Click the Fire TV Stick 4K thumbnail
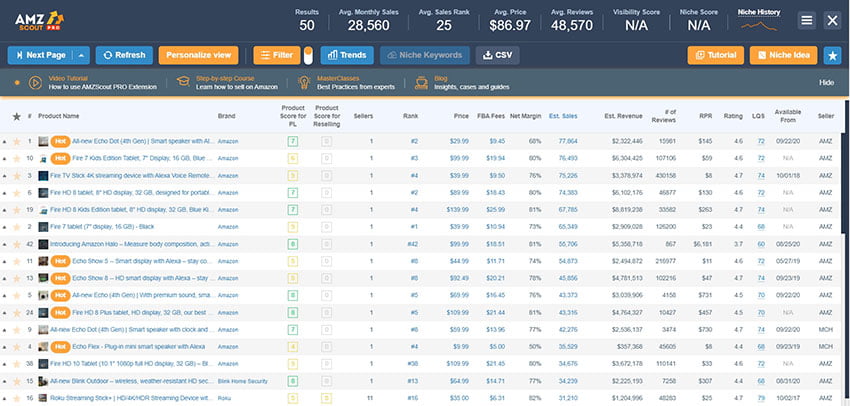 tap(43, 176)
